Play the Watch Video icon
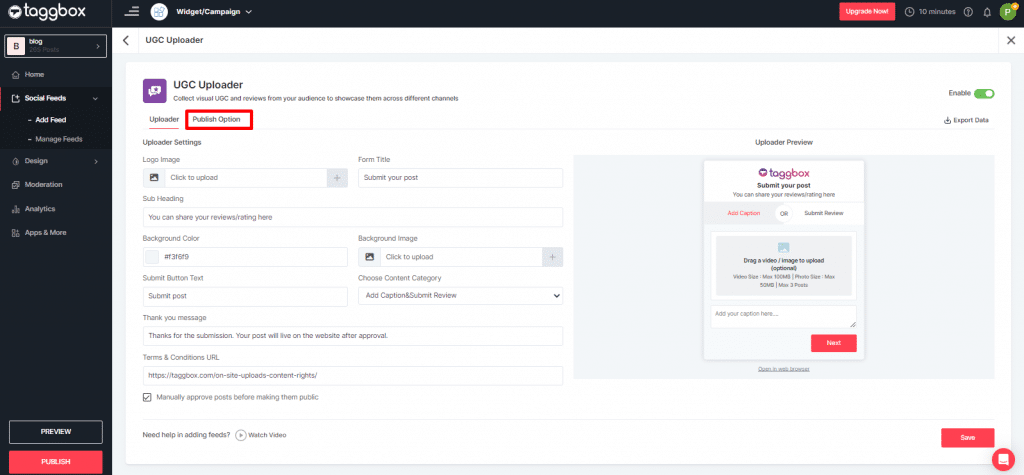Viewport: 1024px width, 475px height. coord(241,435)
